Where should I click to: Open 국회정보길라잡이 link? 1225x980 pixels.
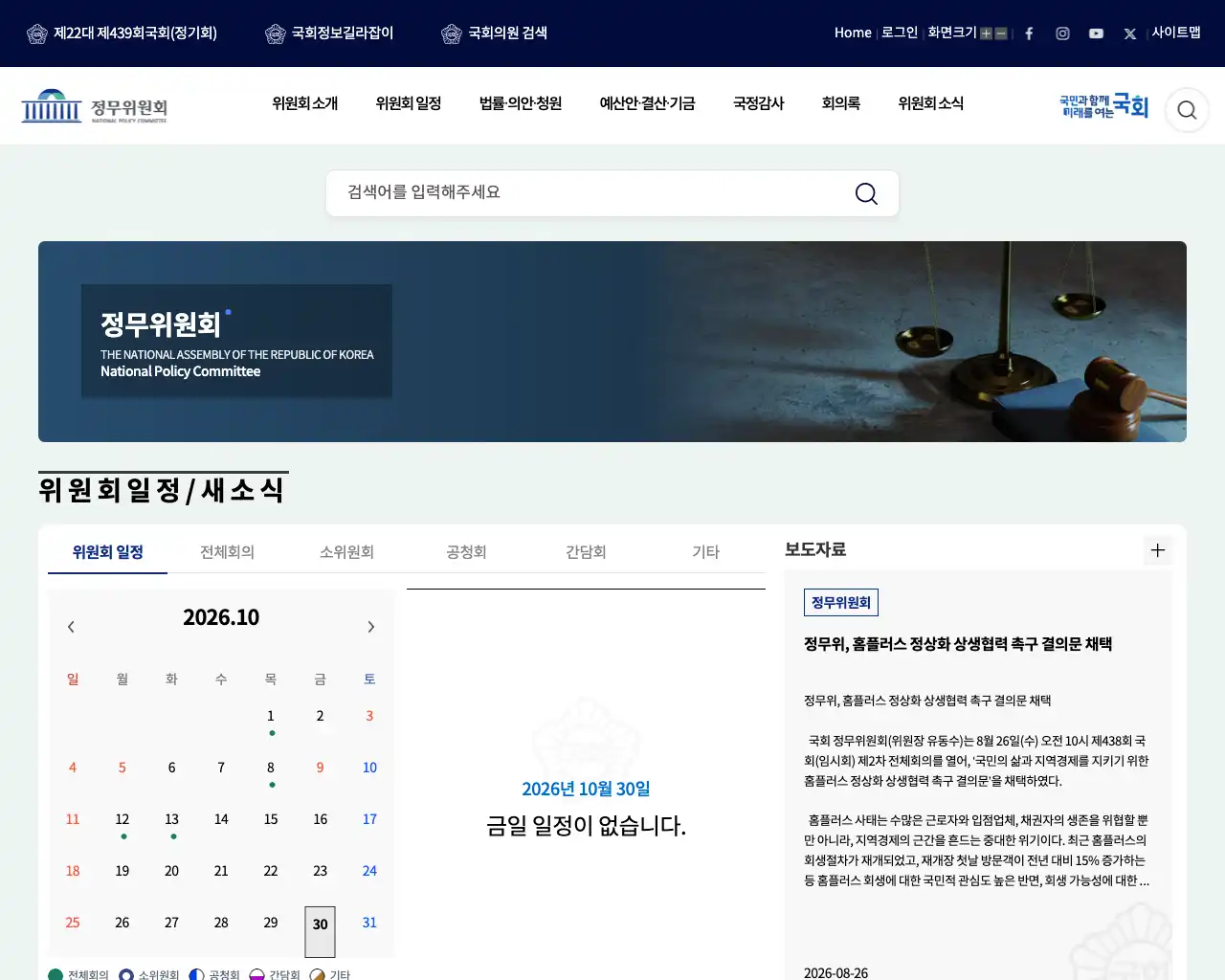coord(329,33)
